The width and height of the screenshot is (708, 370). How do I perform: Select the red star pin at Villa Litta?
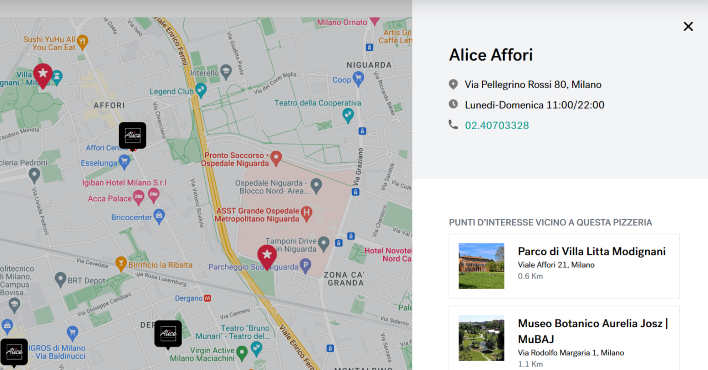[43, 75]
